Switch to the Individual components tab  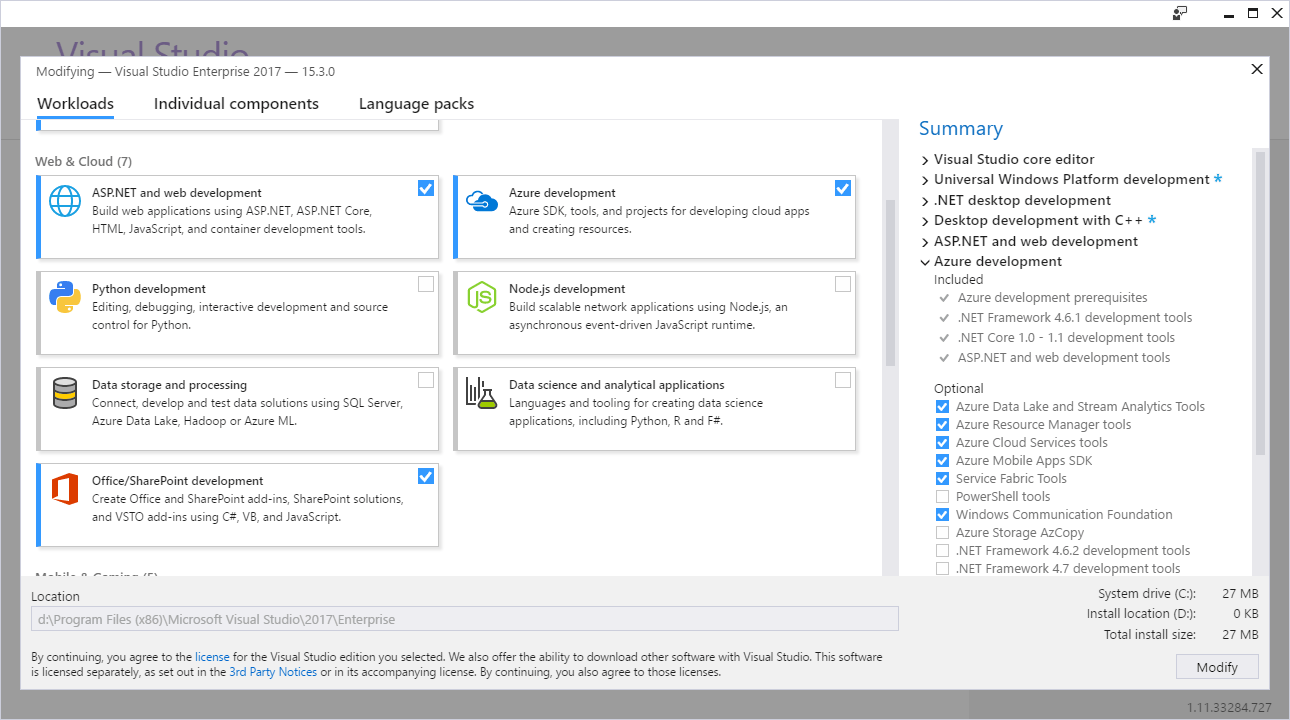point(236,104)
